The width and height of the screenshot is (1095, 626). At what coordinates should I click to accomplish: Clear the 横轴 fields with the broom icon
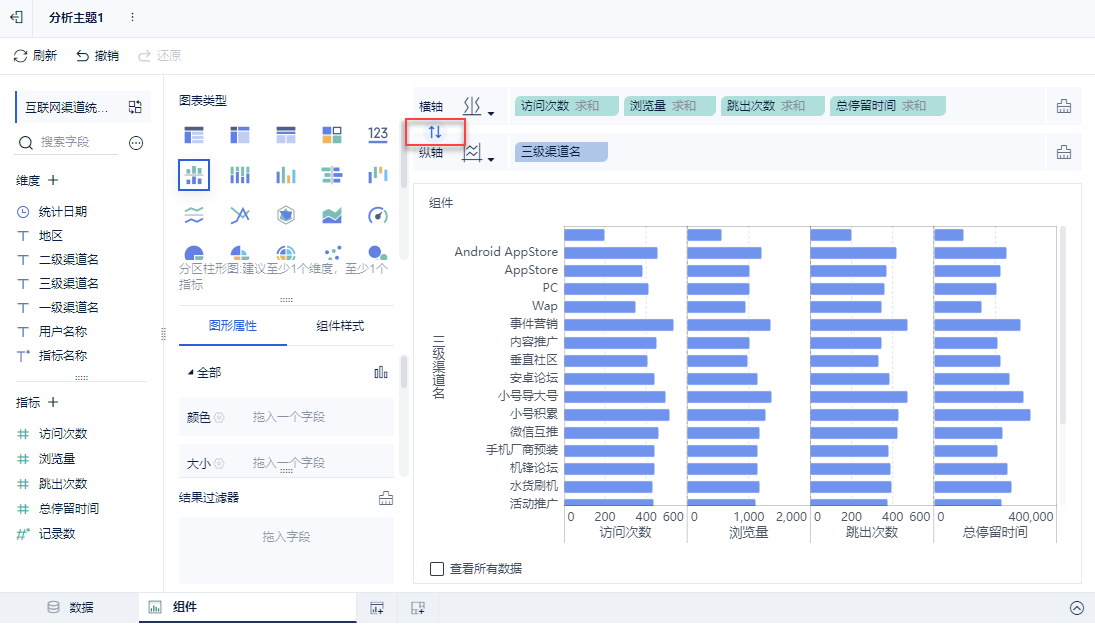1064,106
